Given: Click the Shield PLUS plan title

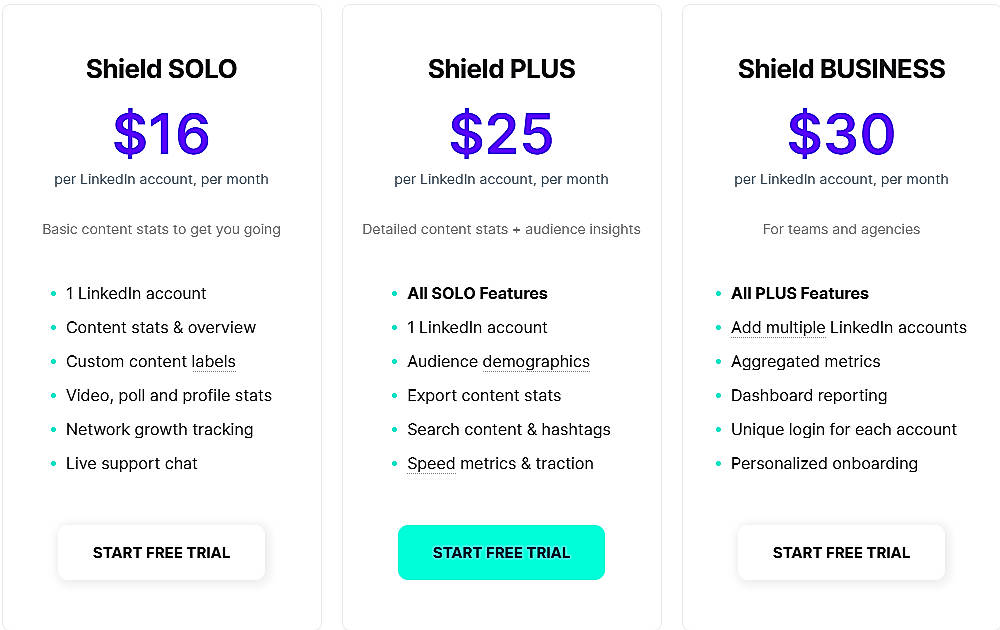Looking at the screenshot, I should click(x=501, y=69).
